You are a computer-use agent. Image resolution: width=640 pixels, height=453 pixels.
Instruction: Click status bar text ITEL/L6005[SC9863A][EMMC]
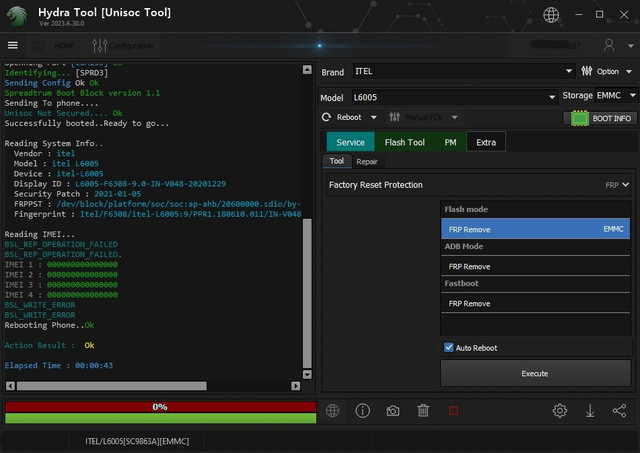pyautogui.click(x=137, y=441)
